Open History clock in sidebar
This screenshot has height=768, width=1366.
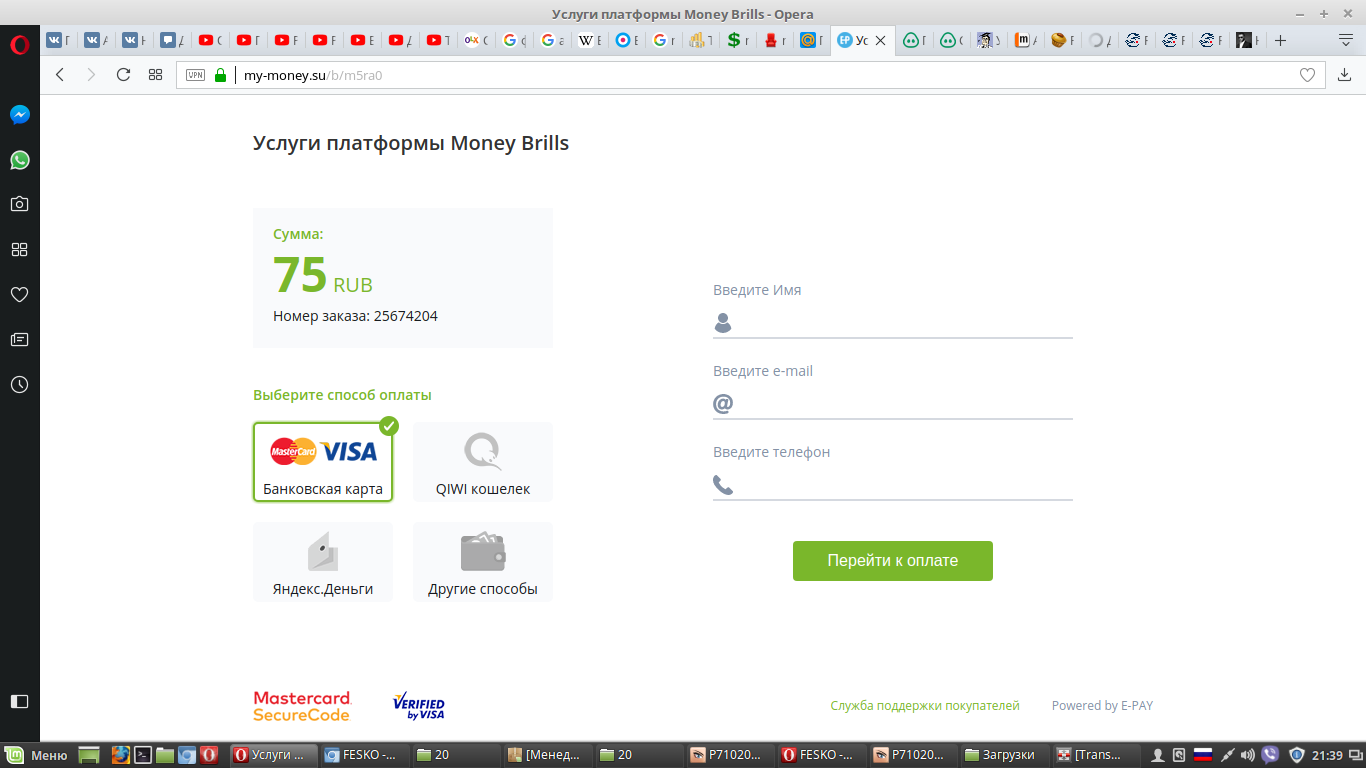point(19,385)
